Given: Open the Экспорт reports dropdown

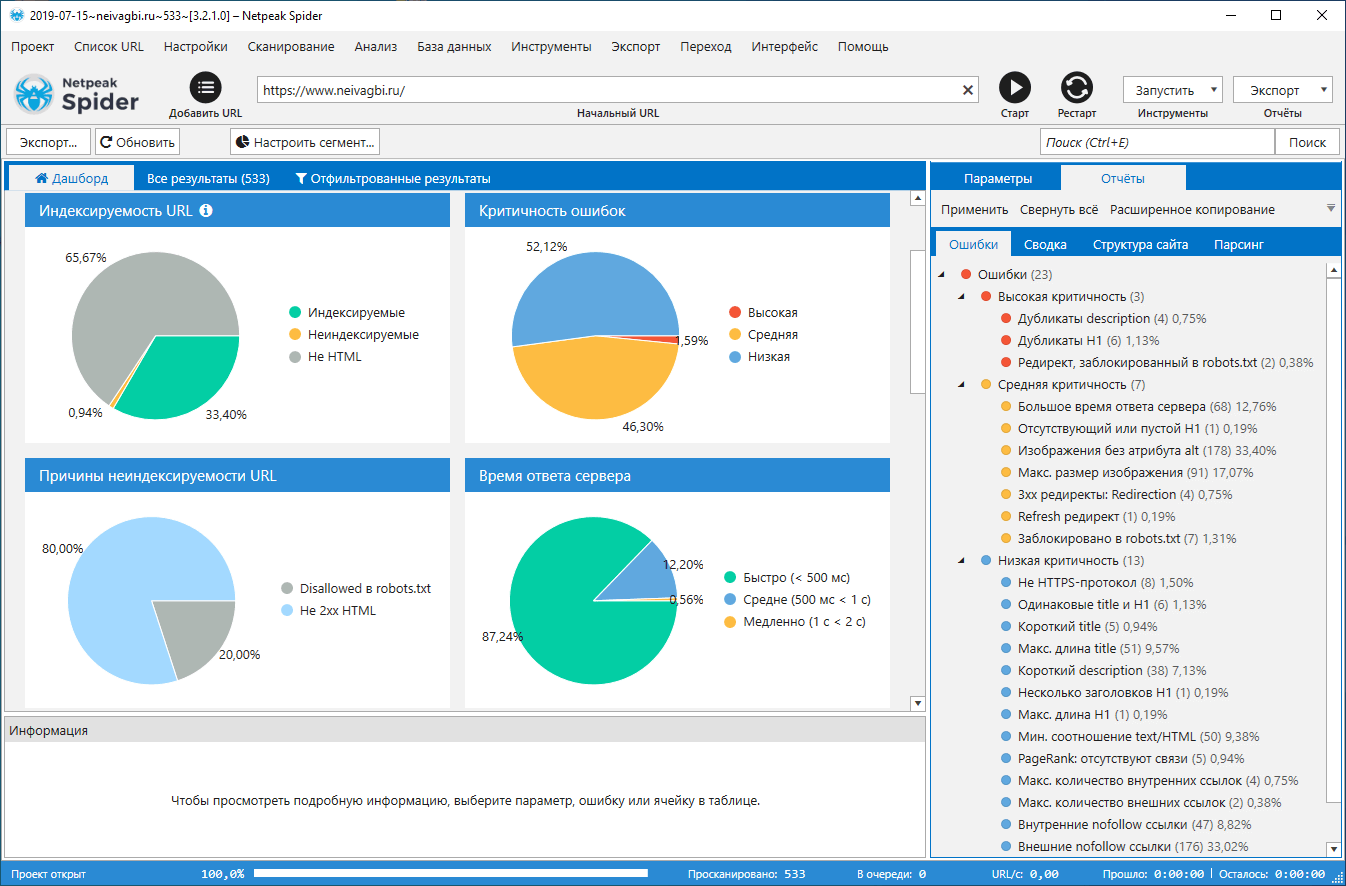Looking at the screenshot, I should point(1283,90).
